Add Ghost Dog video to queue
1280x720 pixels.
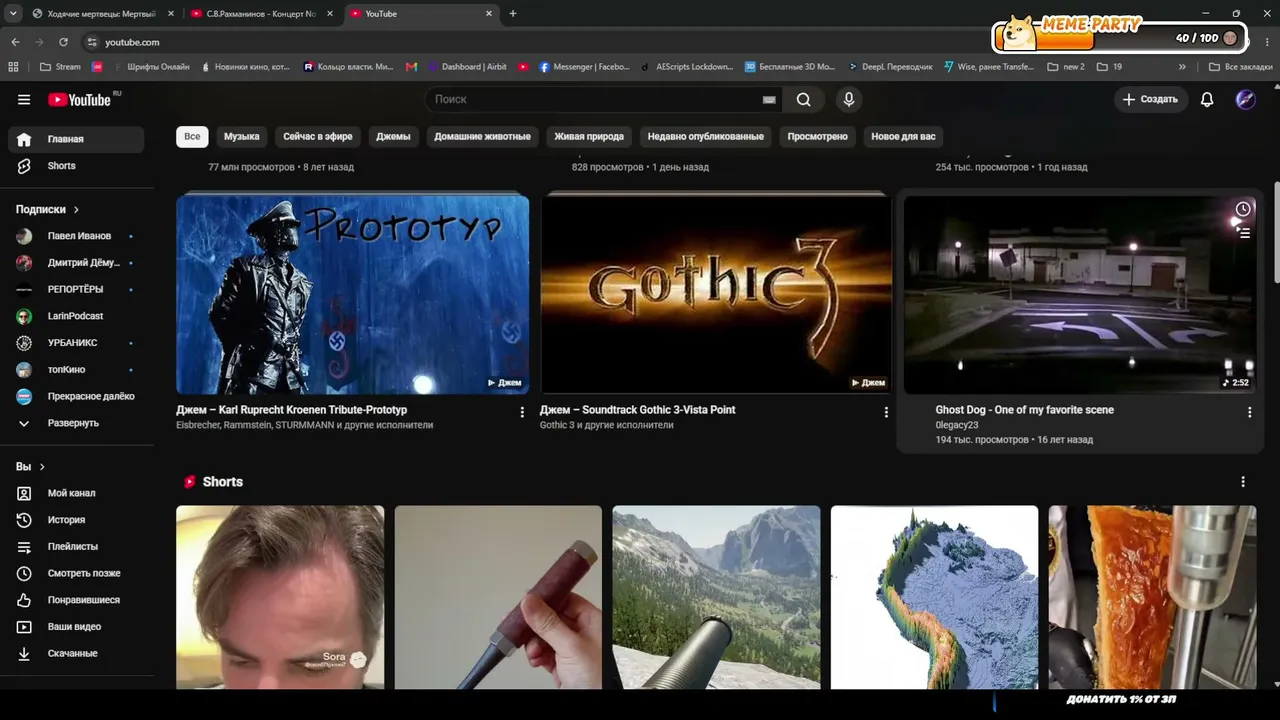1243,234
